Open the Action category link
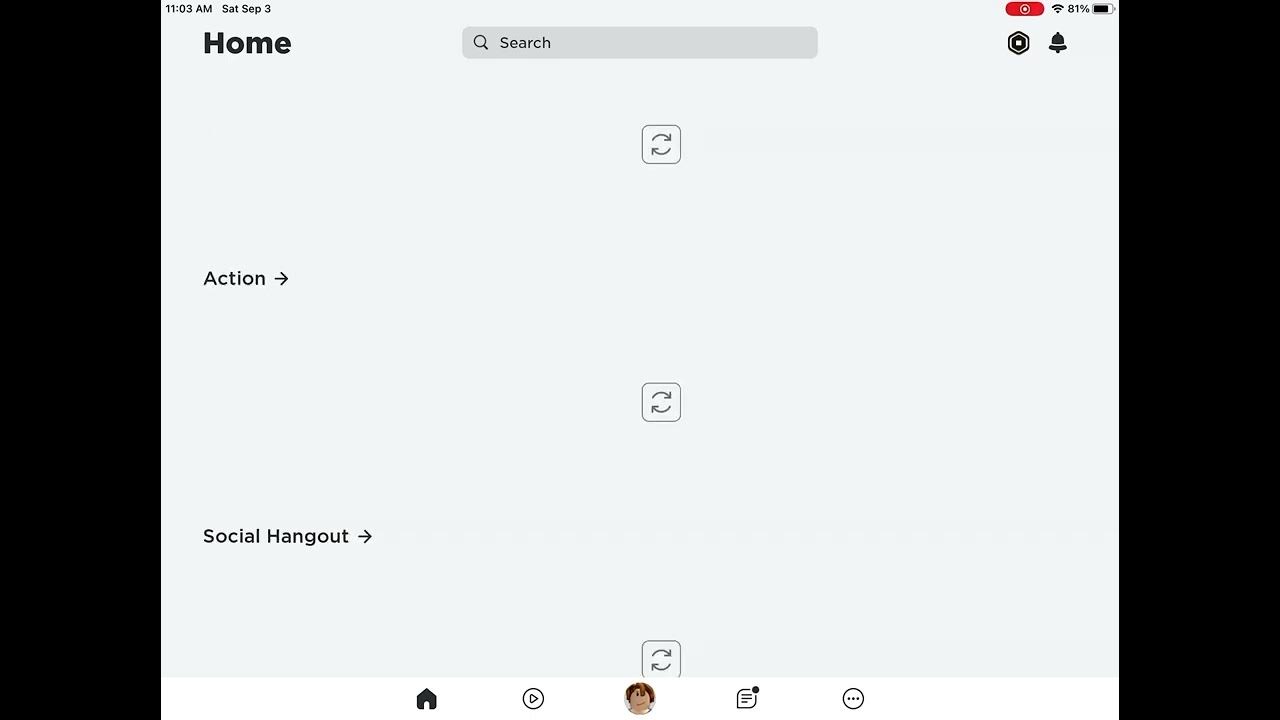Screen dimensions: 1280x720 coord(235,279)
